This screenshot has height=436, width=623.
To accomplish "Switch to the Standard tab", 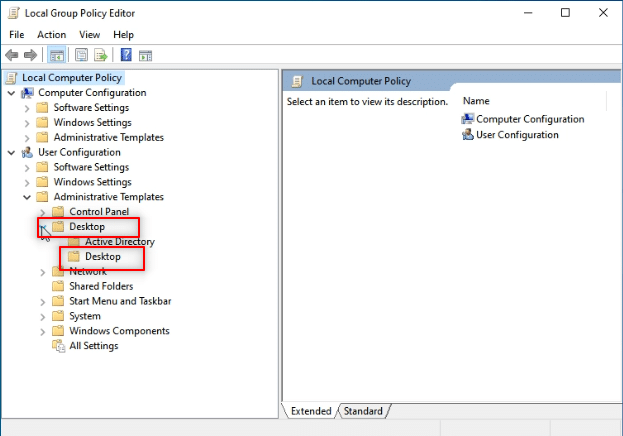I will 363,411.
